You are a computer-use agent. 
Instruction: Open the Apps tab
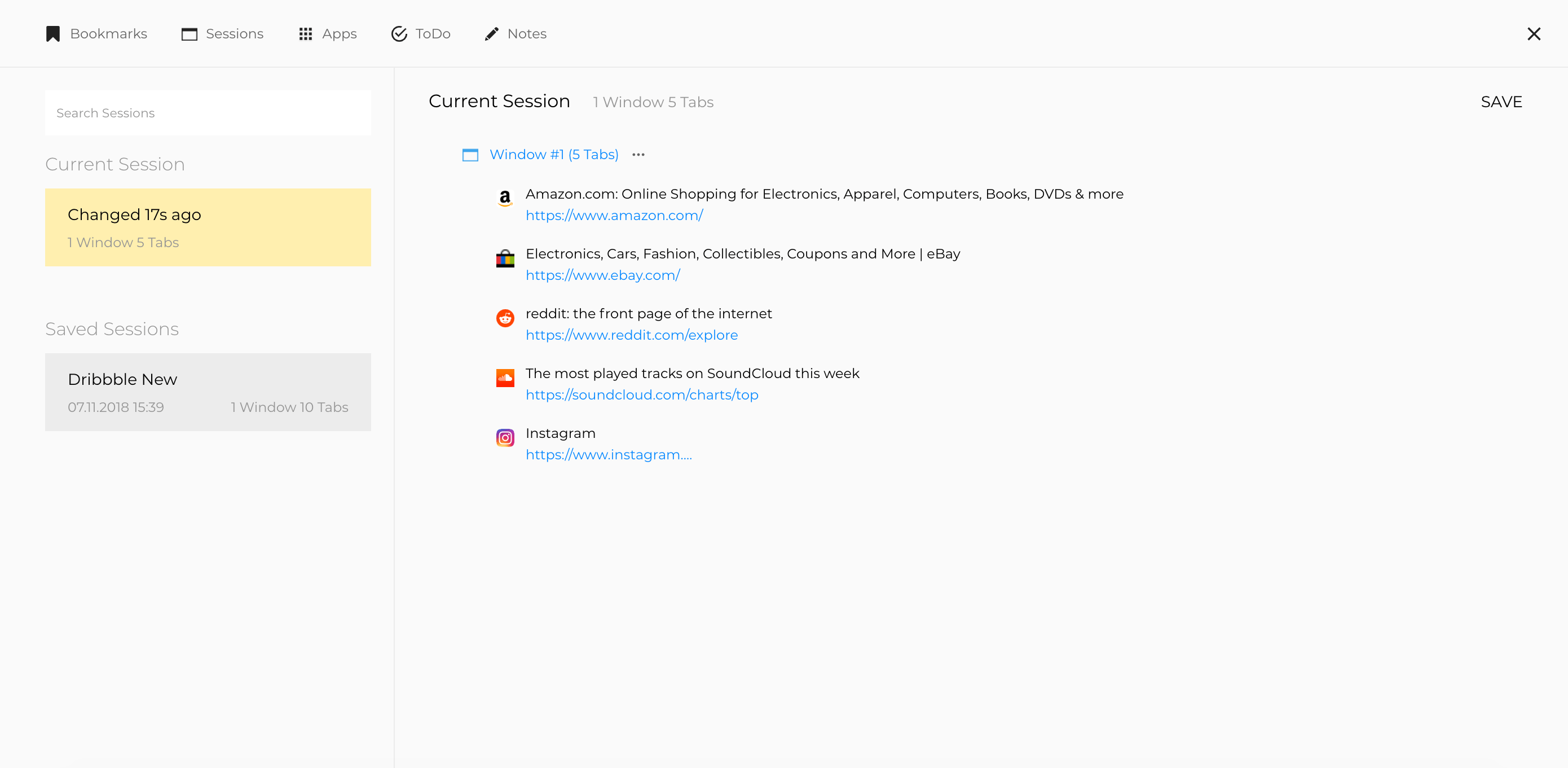point(328,34)
